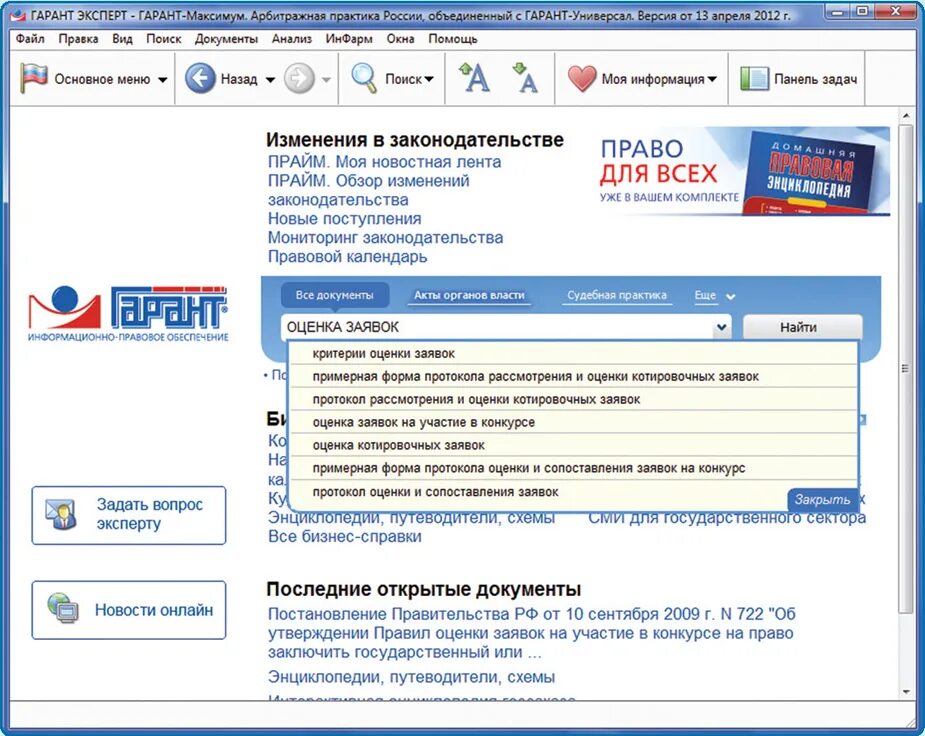Click the Задать вопрос эксперту button

129,515
